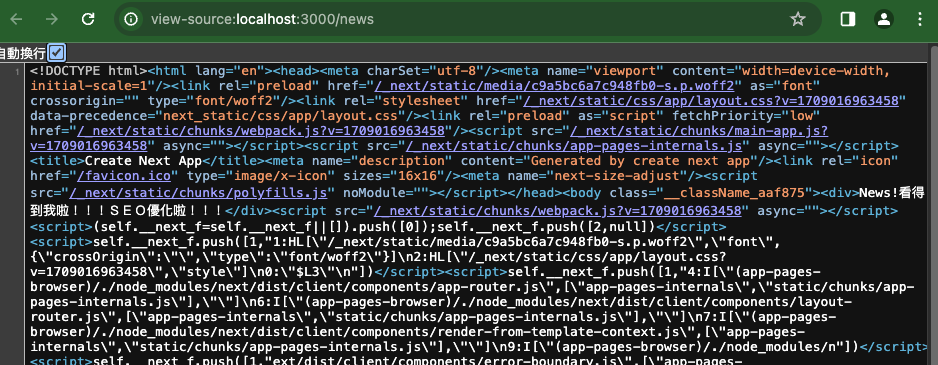This screenshot has width=938, height=365.
Task: Toggle the 自動換行 line wrap checkbox
Action: [56, 53]
